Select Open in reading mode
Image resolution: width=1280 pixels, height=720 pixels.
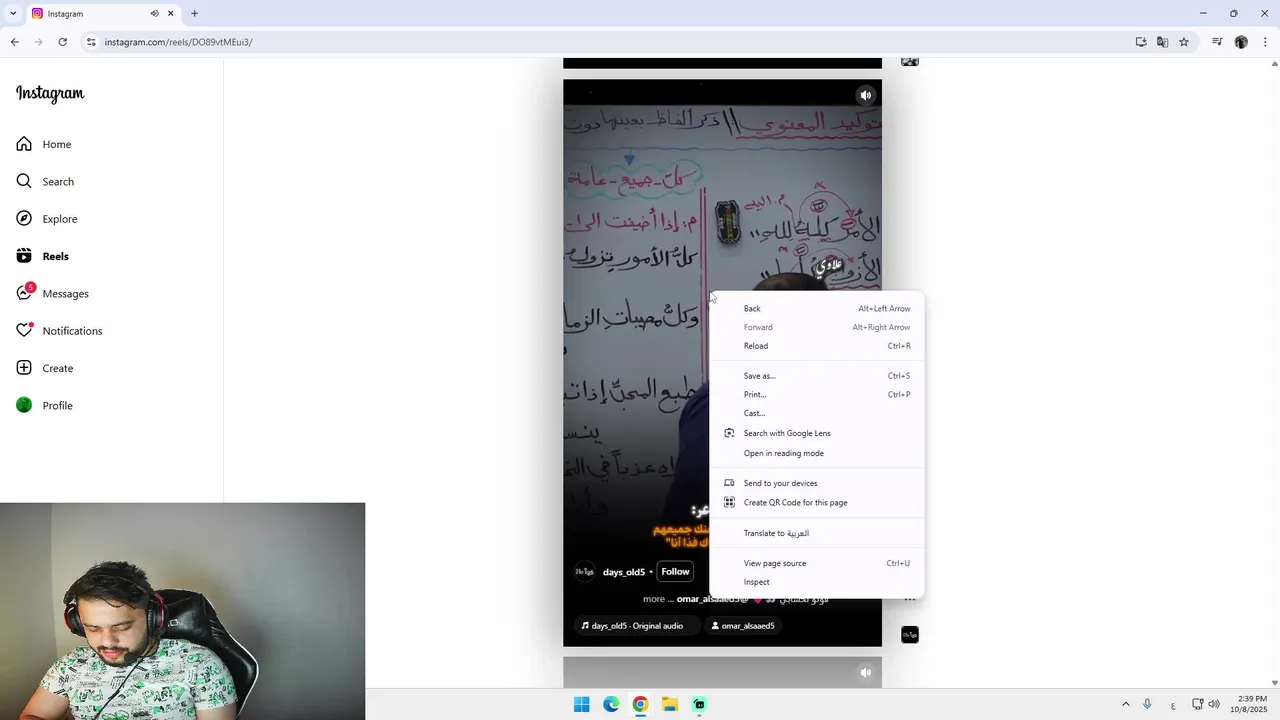click(x=817, y=453)
